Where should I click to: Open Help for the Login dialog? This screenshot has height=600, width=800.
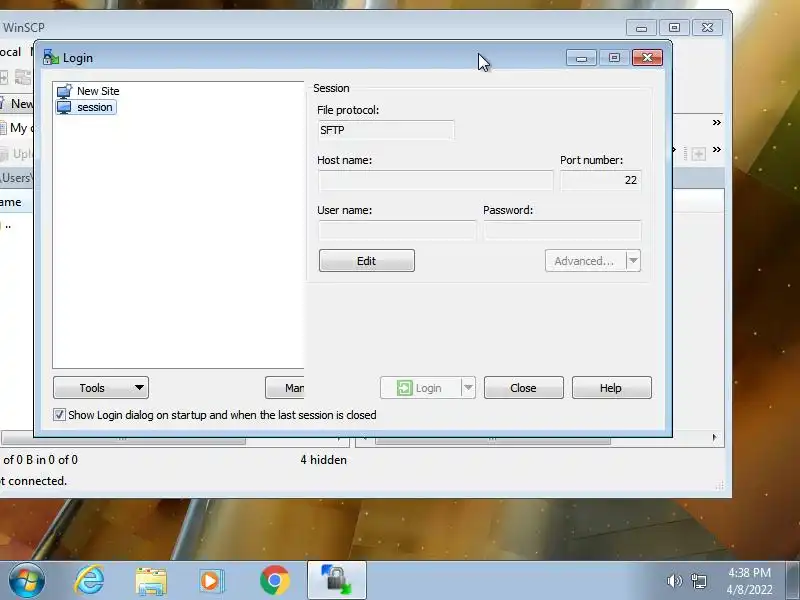(612, 388)
